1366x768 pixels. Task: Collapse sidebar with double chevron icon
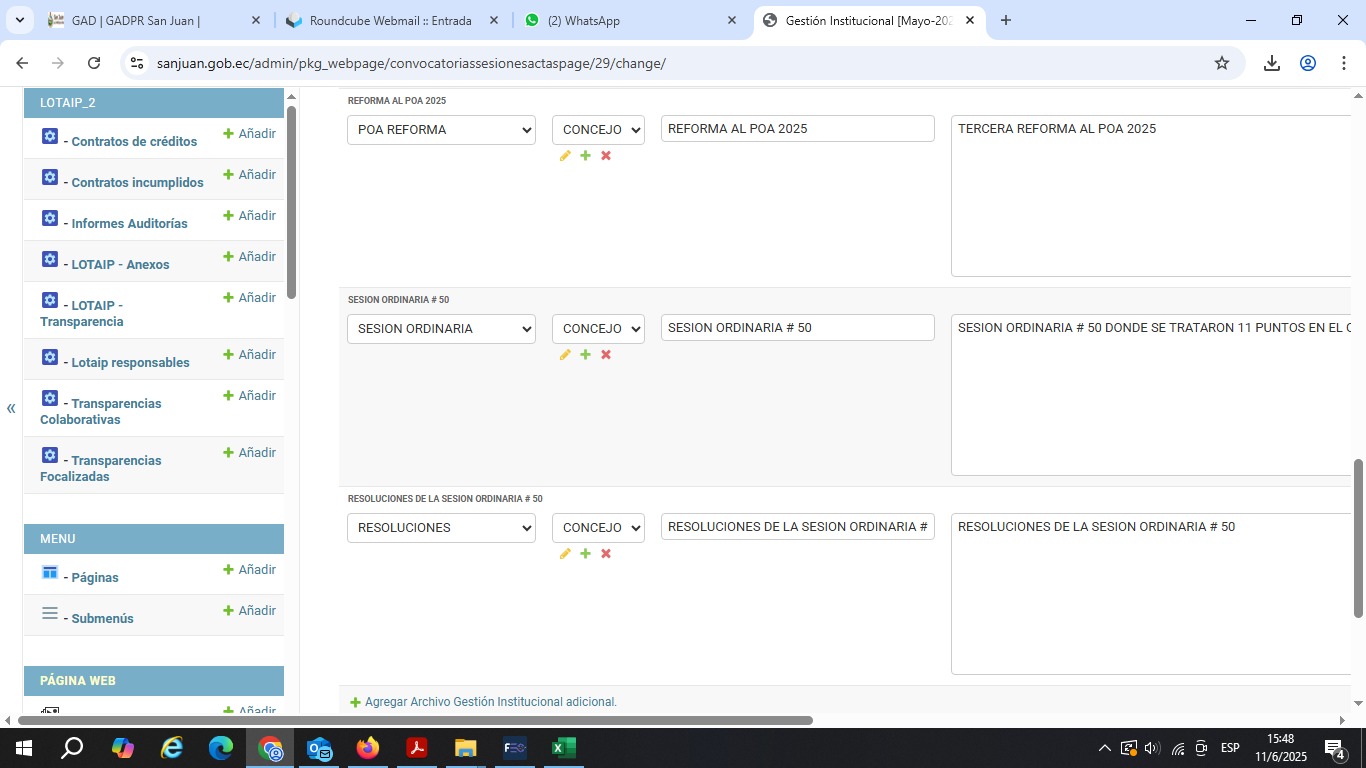tap(11, 408)
